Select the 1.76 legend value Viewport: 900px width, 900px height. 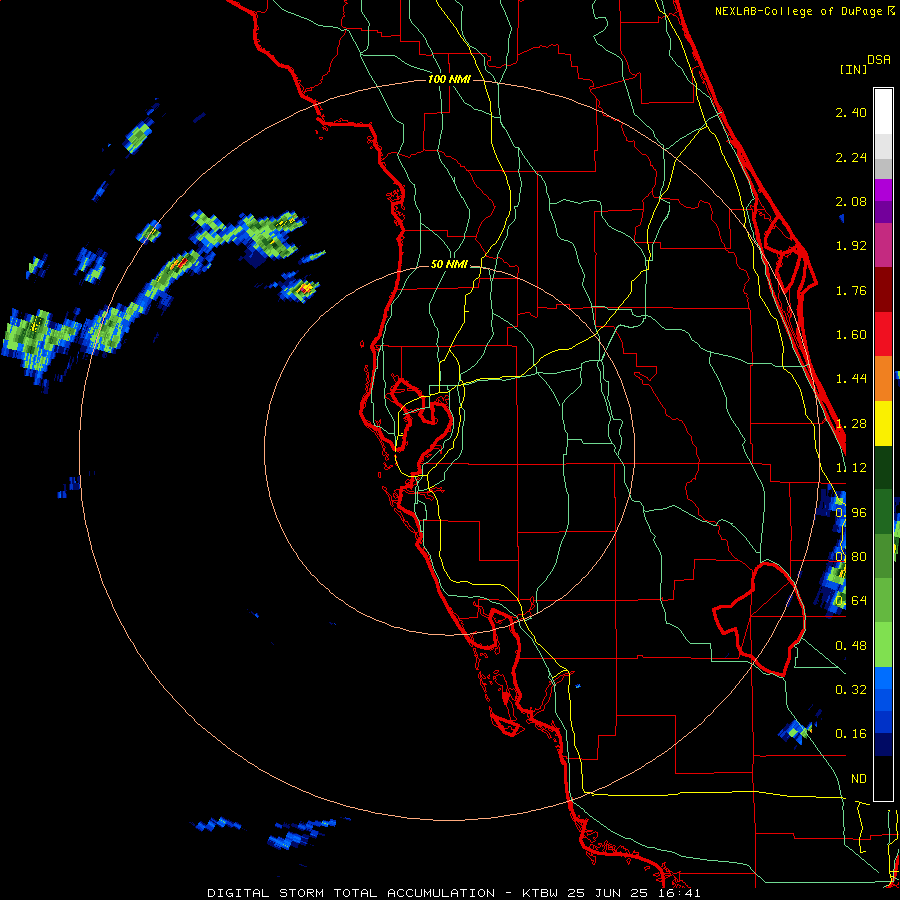[x=851, y=290]
